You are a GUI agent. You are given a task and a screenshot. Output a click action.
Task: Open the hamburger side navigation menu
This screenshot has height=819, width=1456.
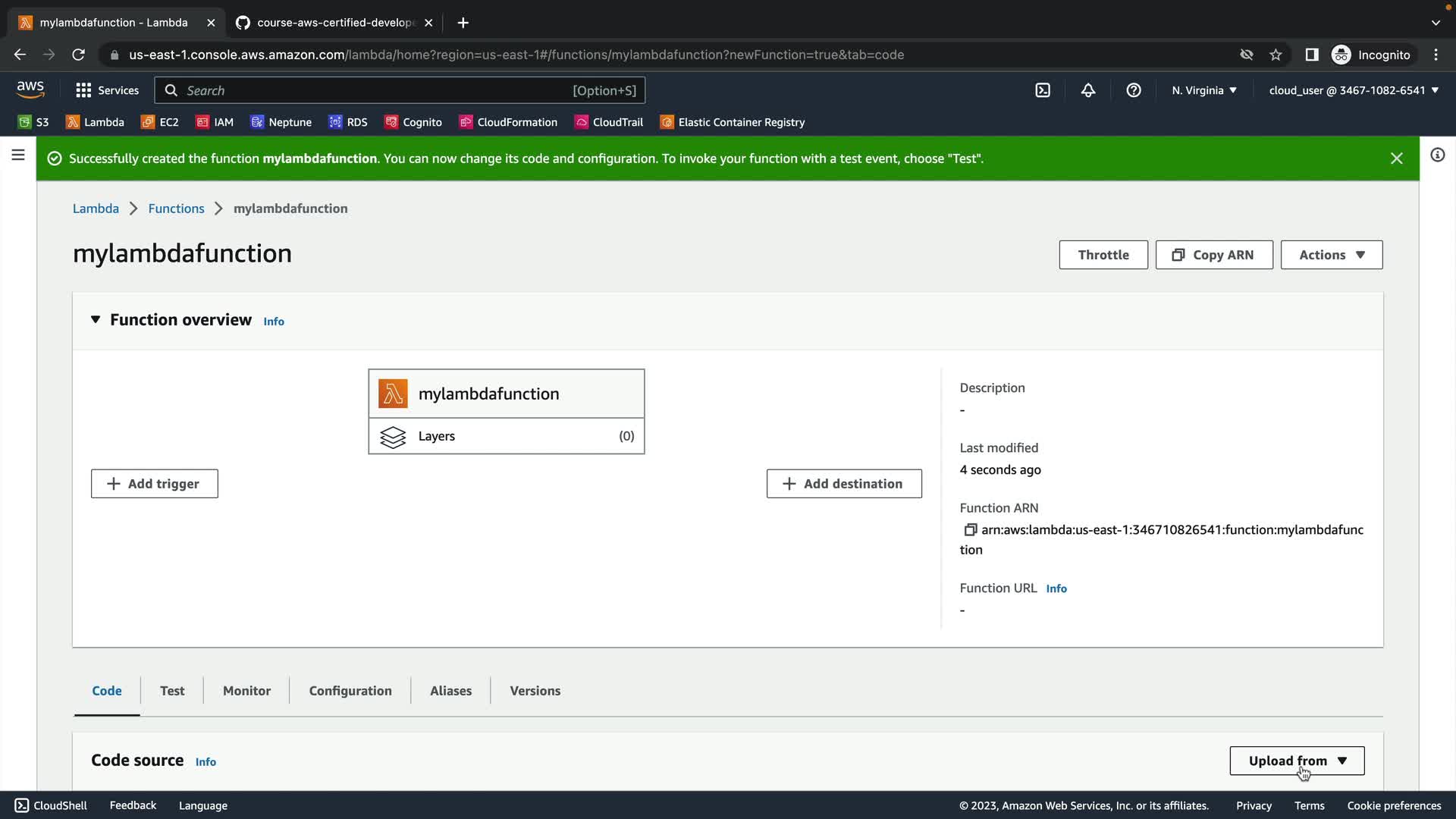click(x=18, y=155)
